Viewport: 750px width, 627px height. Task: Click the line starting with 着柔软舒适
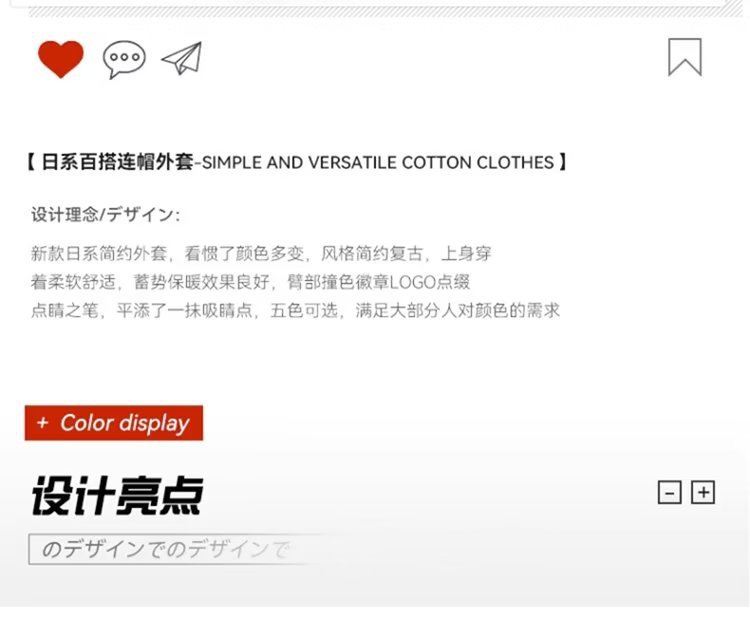pyautogui.click(x=250, y=282)
